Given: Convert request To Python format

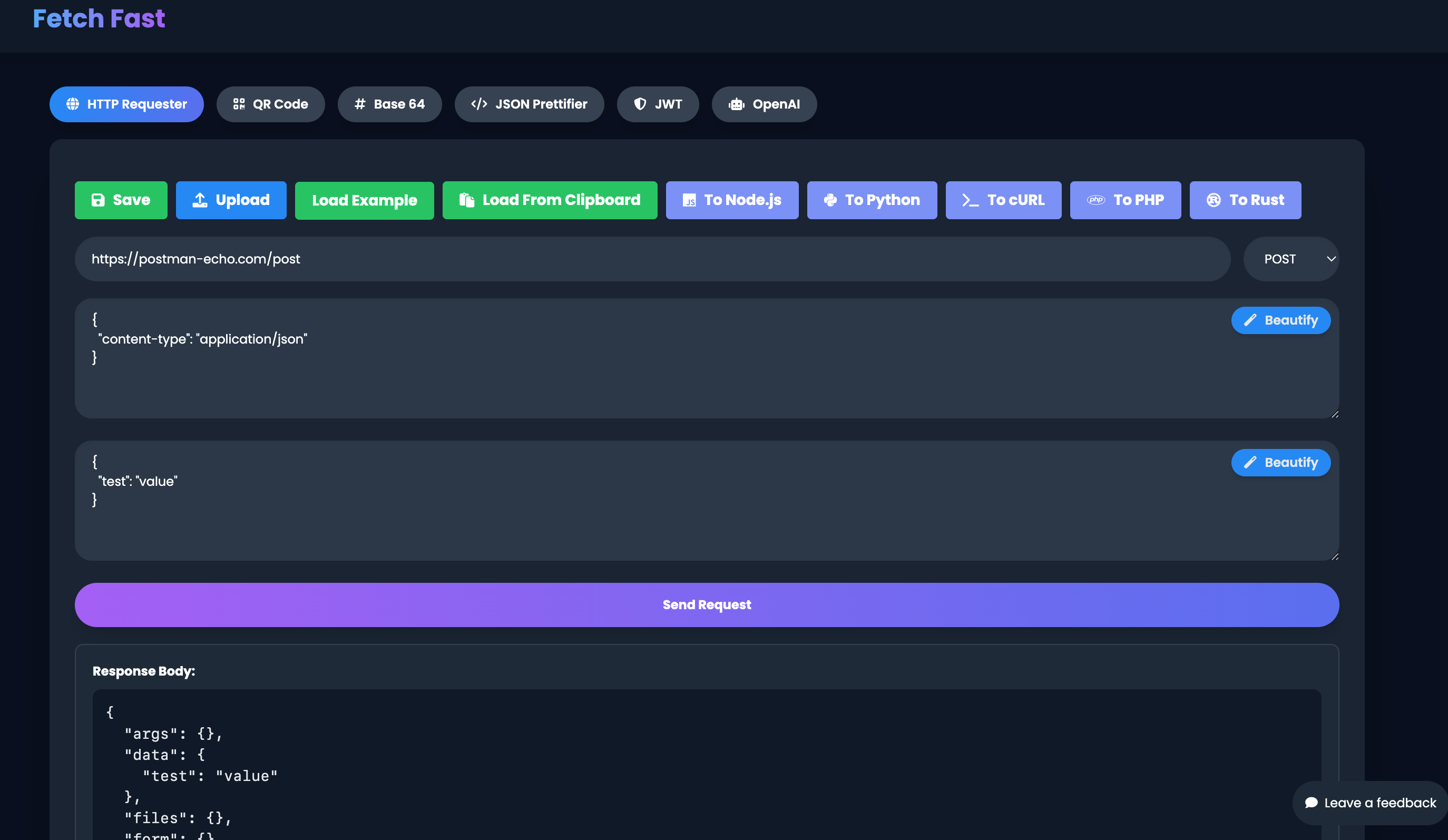Looking at the screenshot, I should click(x=872, y=200).
